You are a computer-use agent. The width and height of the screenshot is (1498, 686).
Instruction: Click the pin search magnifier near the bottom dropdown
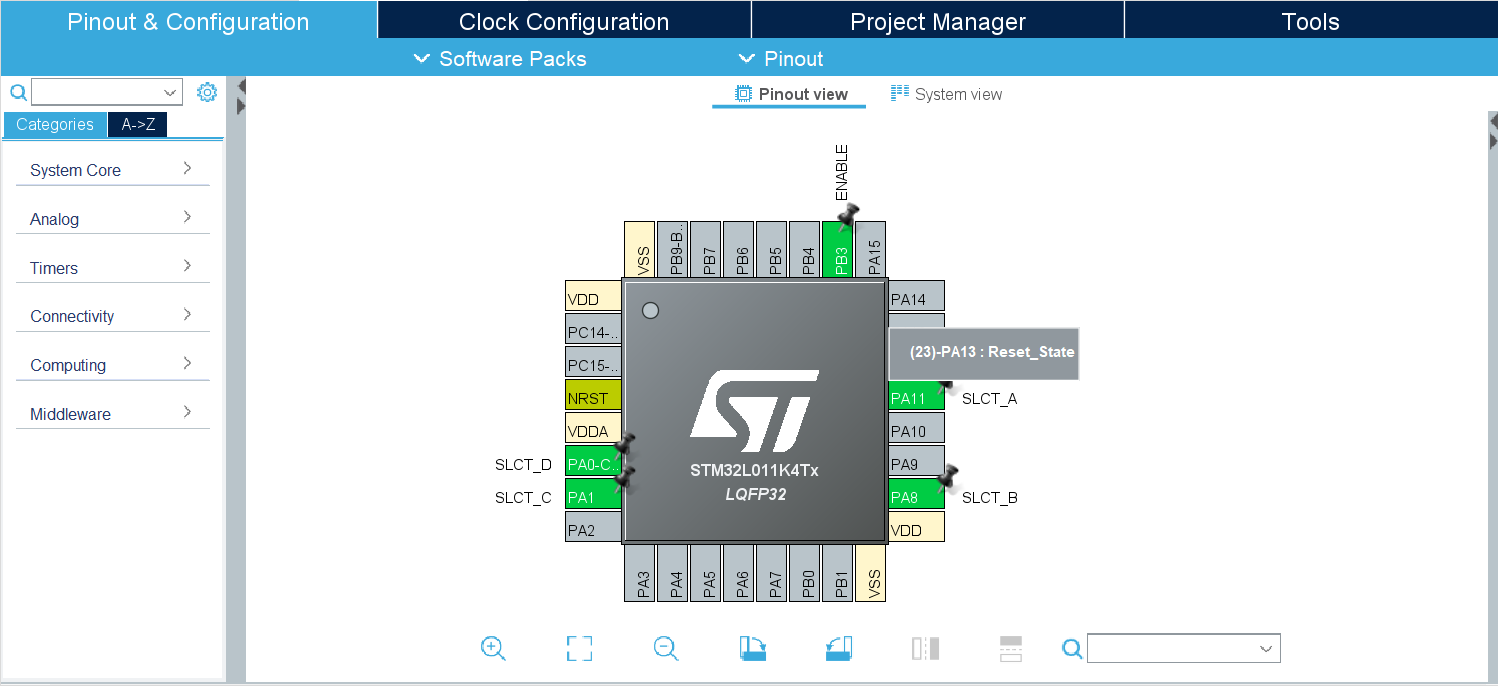(x=1071, y=648)
